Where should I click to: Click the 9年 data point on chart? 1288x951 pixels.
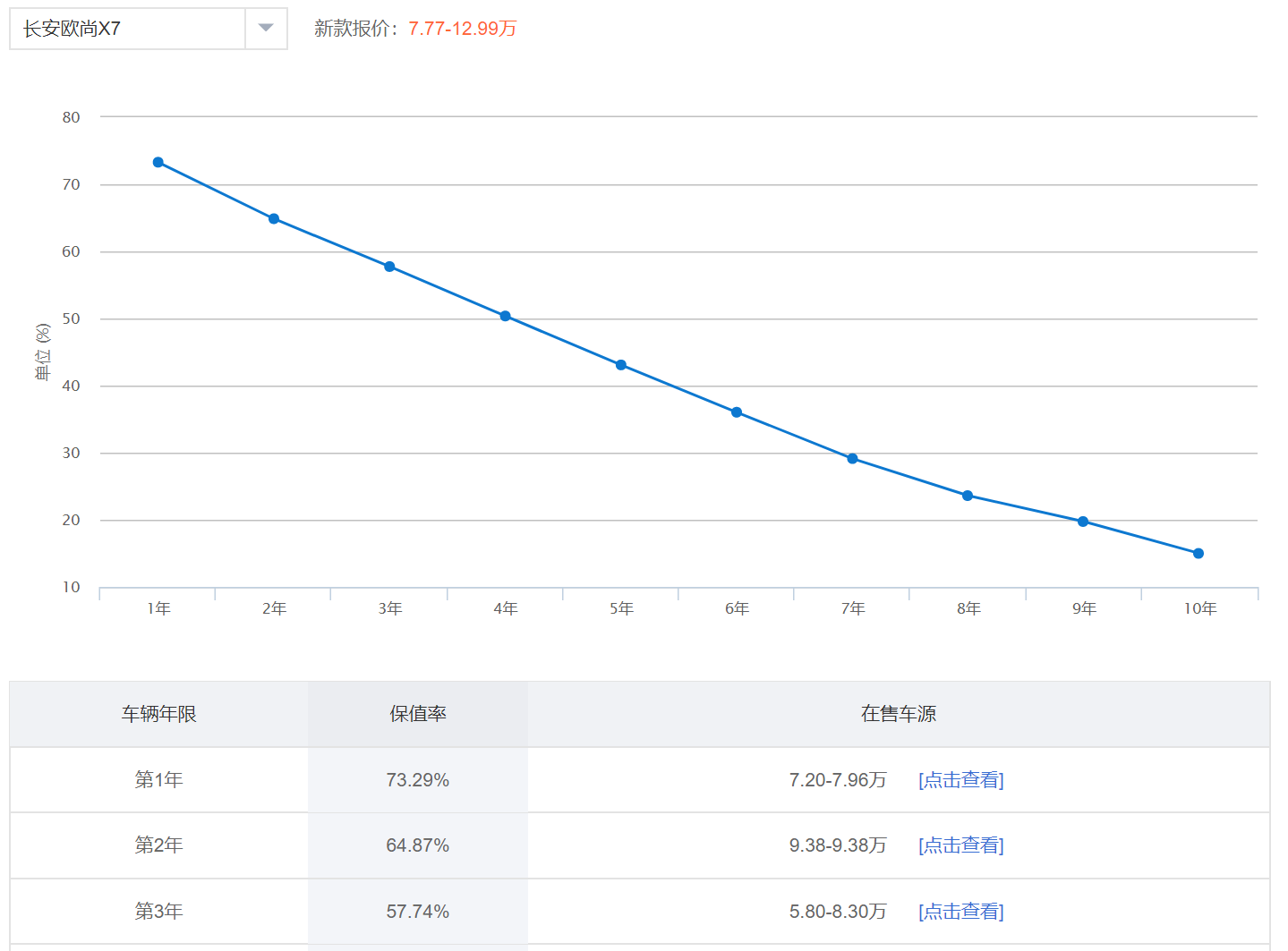tap(1083, 522)
